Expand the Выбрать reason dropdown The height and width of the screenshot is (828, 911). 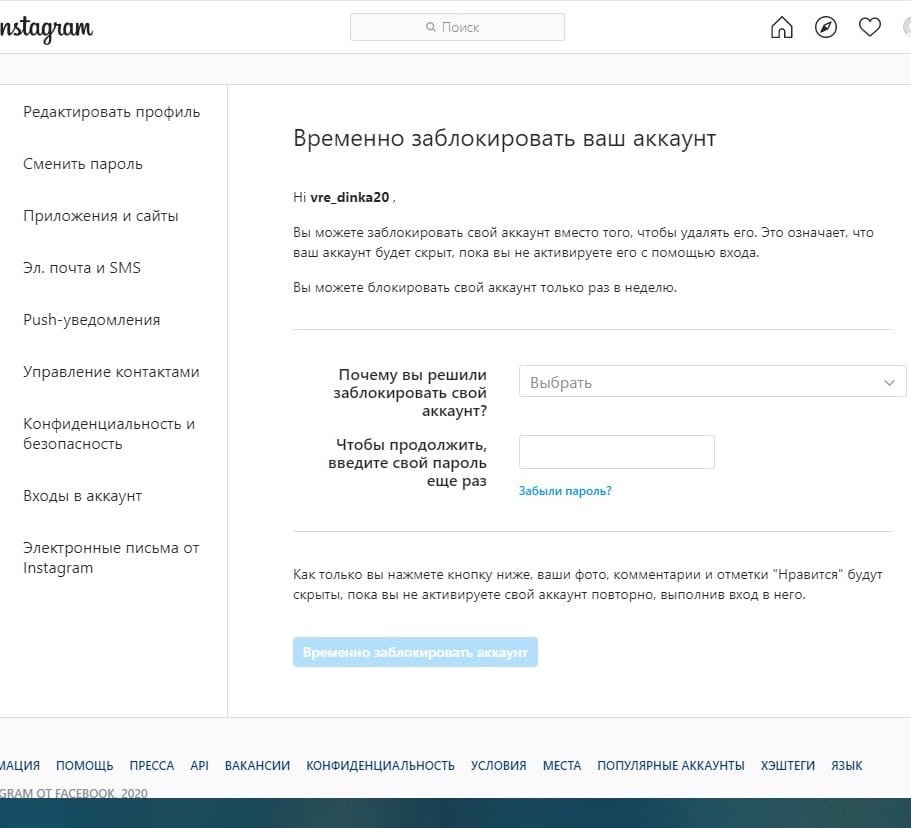(x=712, y=381)
